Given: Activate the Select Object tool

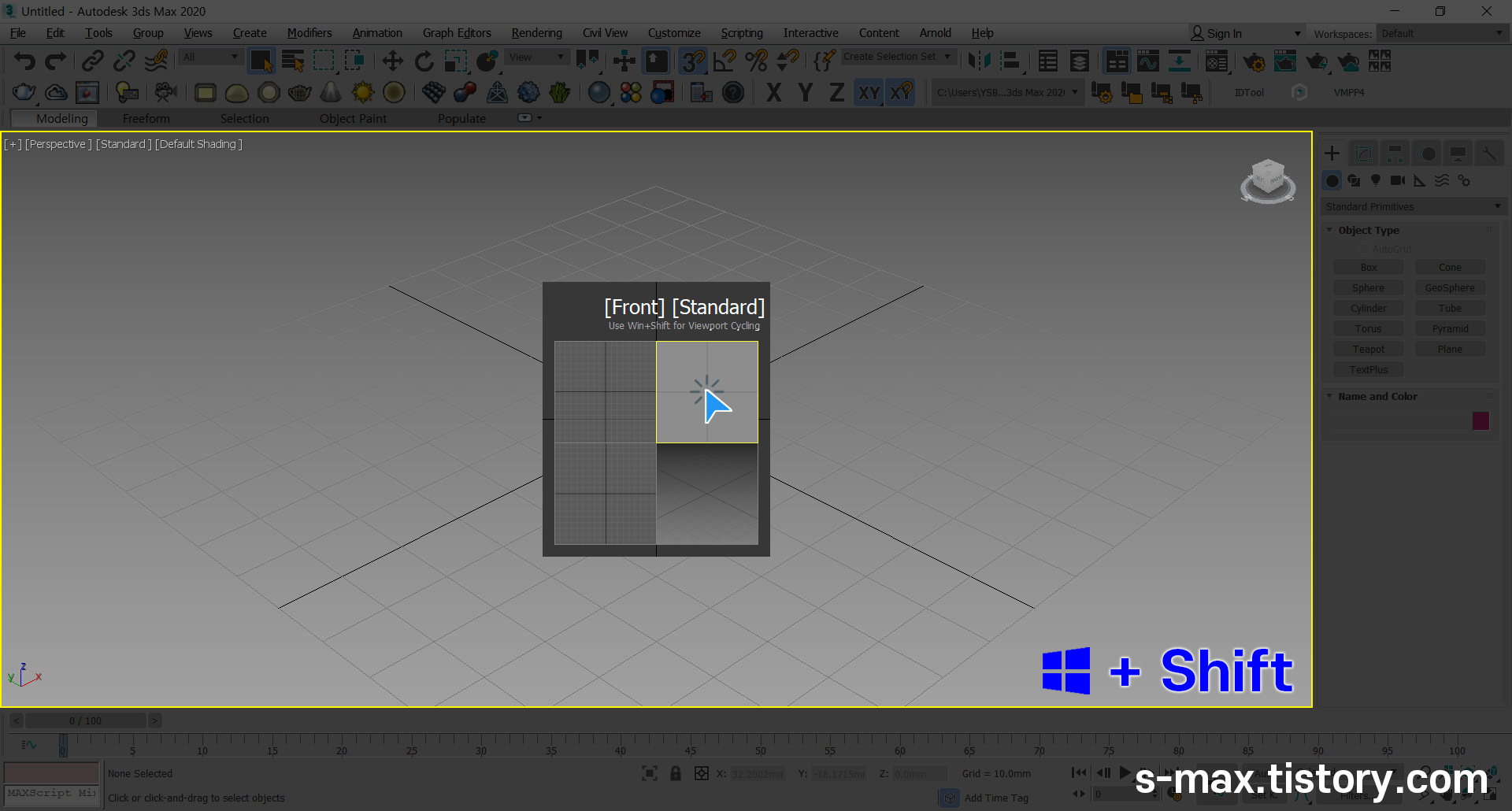Looking at the screenshot, I should 261,61.
